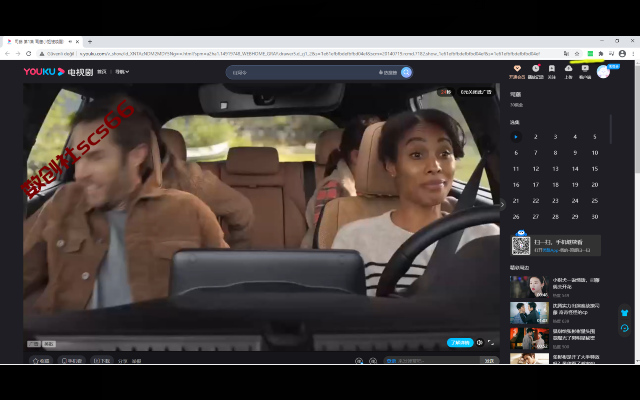This screenshot has height=400, width=640.
Task: Click the report link below player
Action: coord(136,361)
